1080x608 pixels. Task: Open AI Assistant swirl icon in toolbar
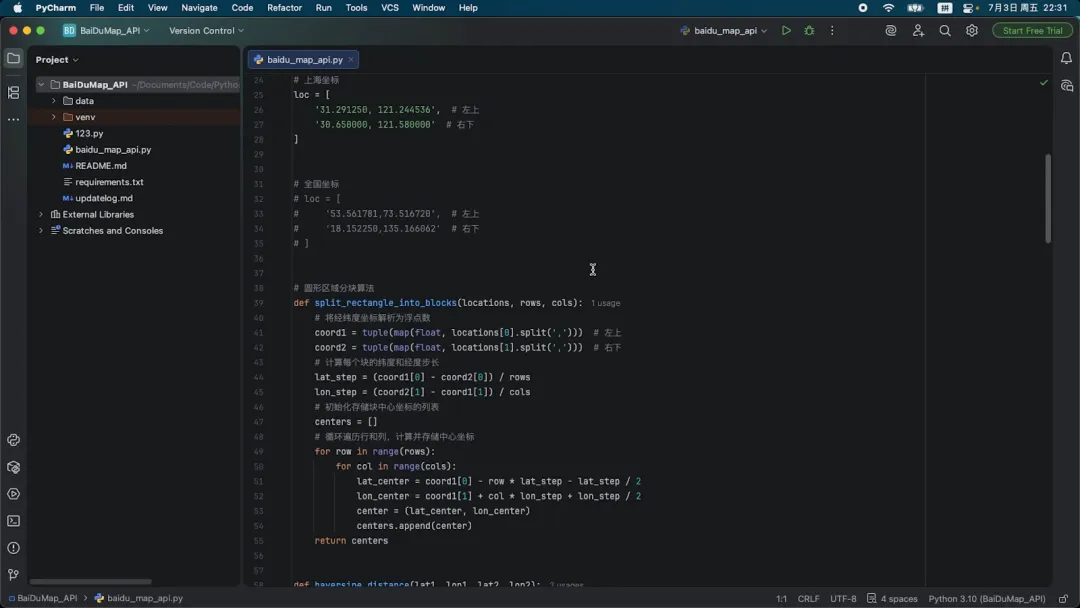click(891, 30)
